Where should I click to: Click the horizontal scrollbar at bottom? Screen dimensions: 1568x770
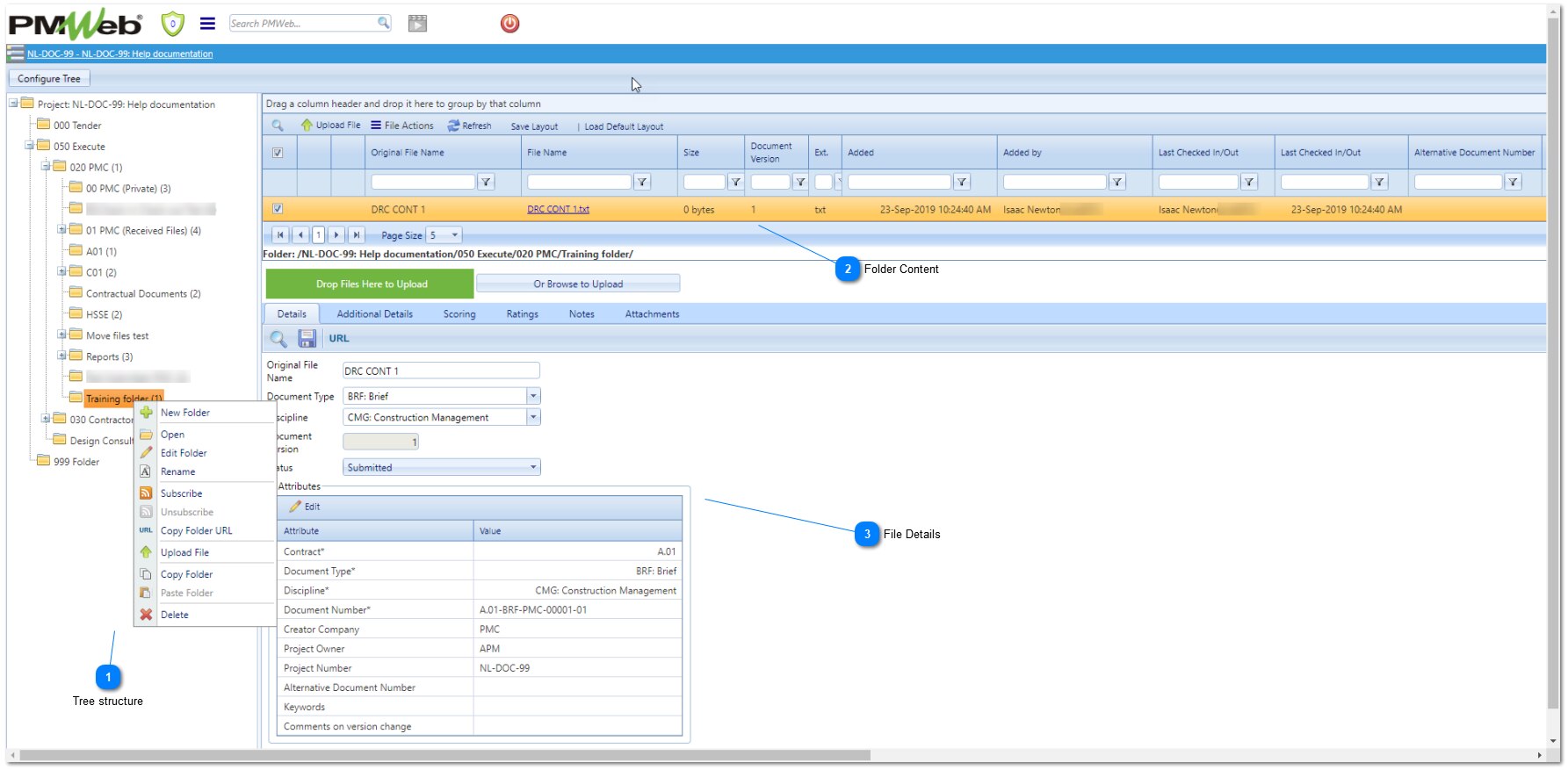444,755
